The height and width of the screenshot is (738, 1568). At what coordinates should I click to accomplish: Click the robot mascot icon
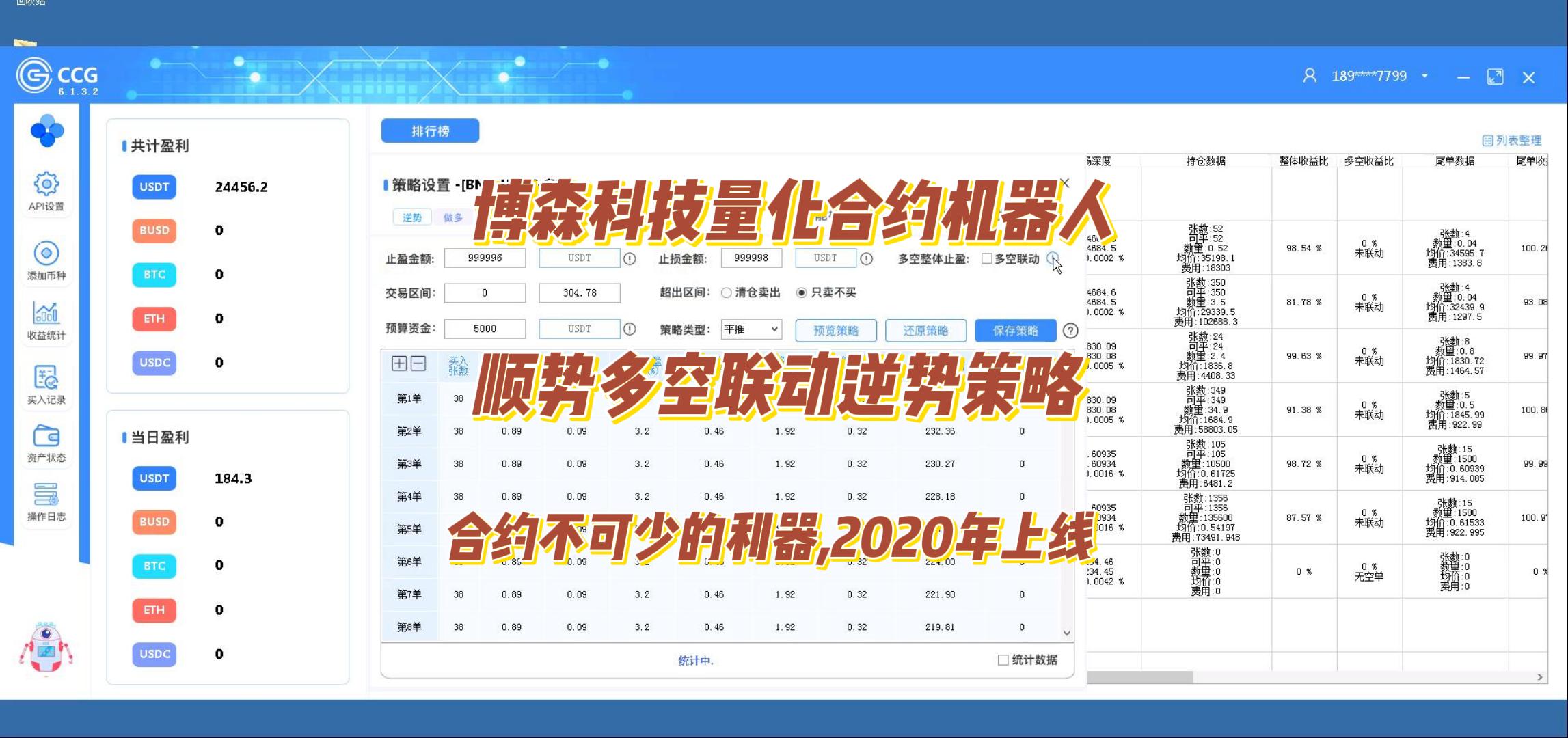click(46, 648)
